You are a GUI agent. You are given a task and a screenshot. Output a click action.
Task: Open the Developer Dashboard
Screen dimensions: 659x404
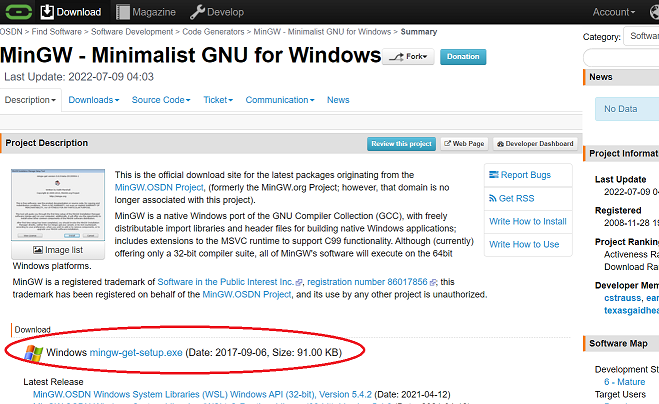click(x=535, y=144)
